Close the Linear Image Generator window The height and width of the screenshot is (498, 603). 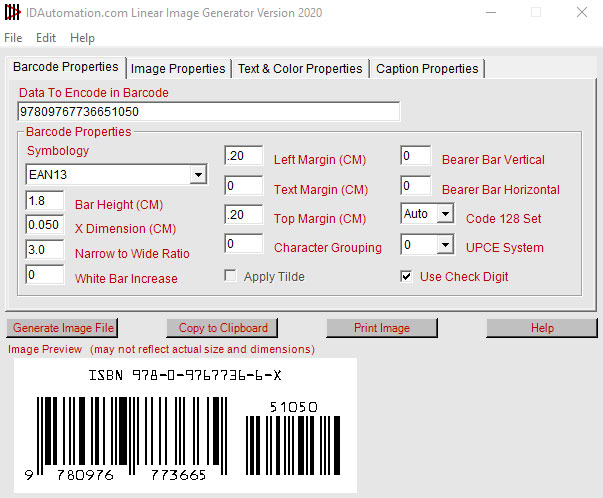click(581, 13)
